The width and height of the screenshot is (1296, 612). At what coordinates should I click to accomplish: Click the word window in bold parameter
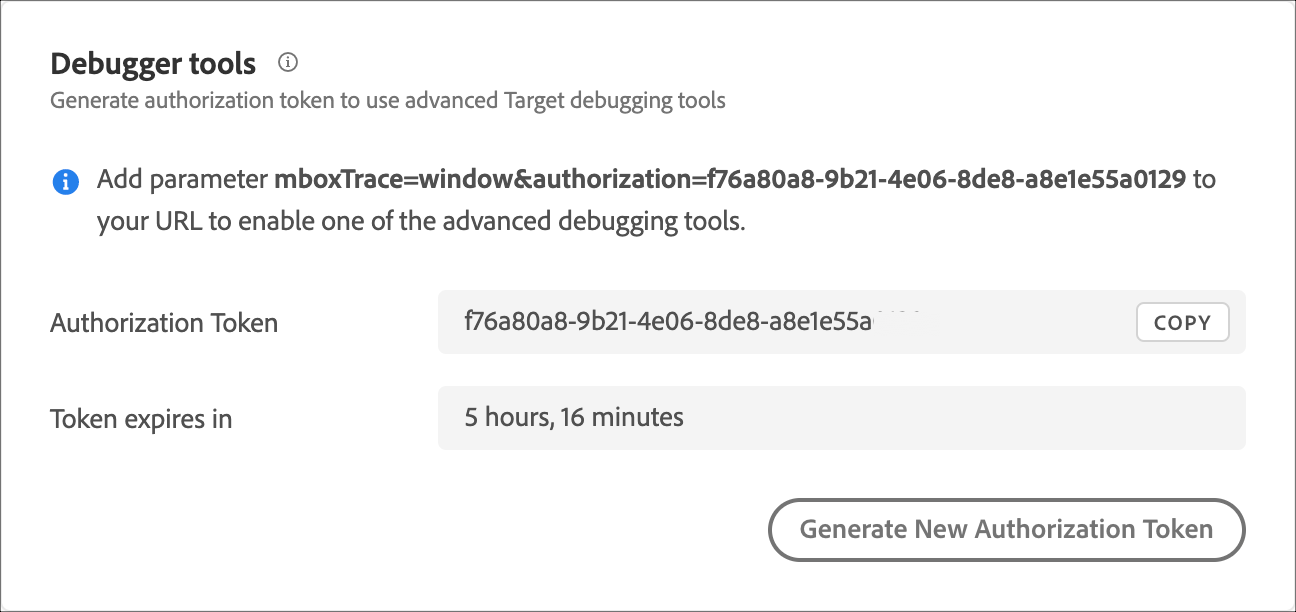pos(467,181)
